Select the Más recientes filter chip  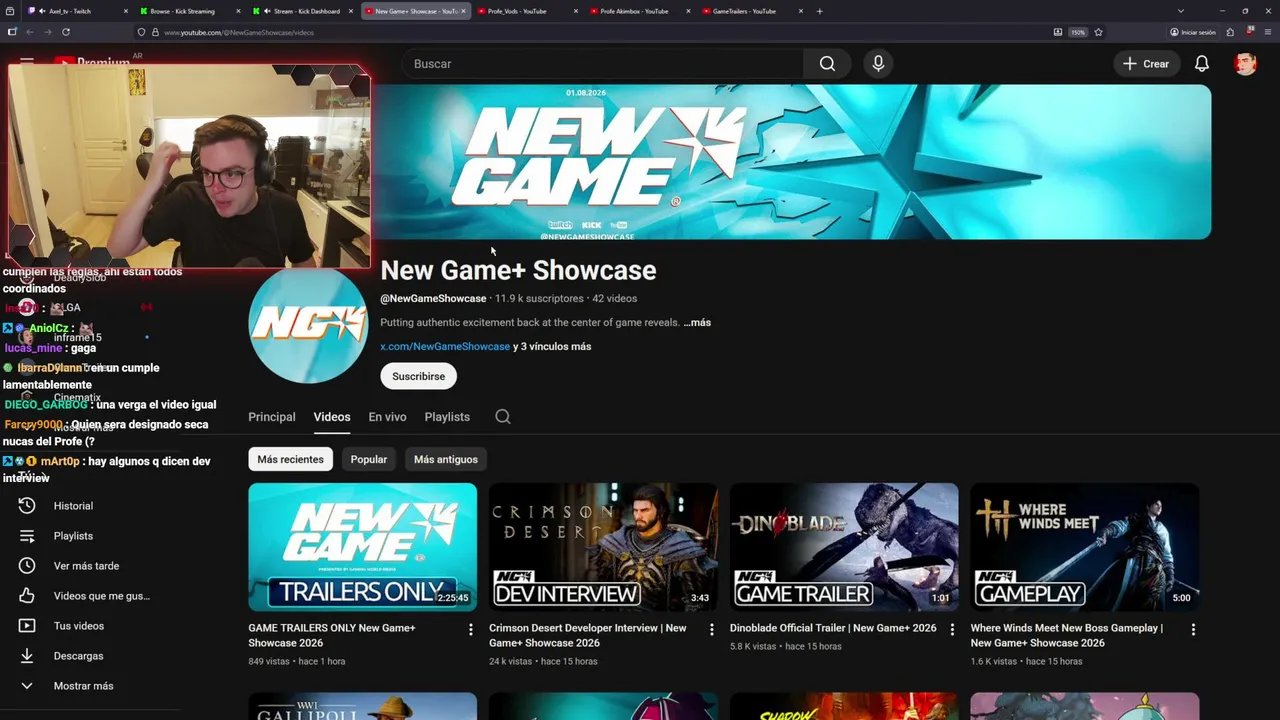click(290, 459)
